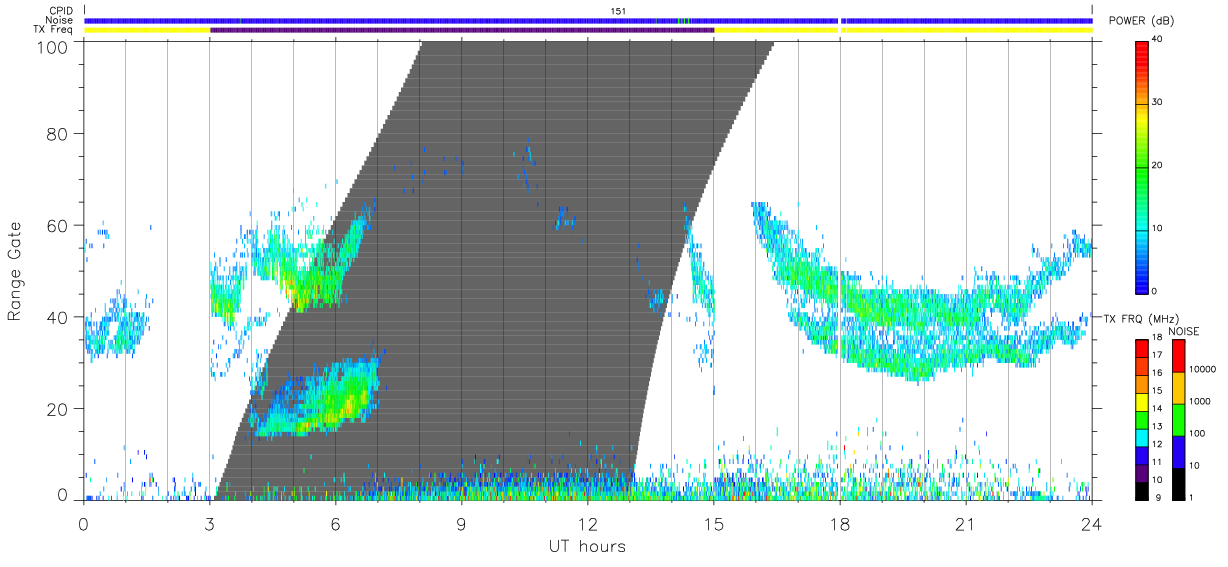Click the 20 tick on power colorbar
Screen dimensions: 1228x567
(1157, 166)
